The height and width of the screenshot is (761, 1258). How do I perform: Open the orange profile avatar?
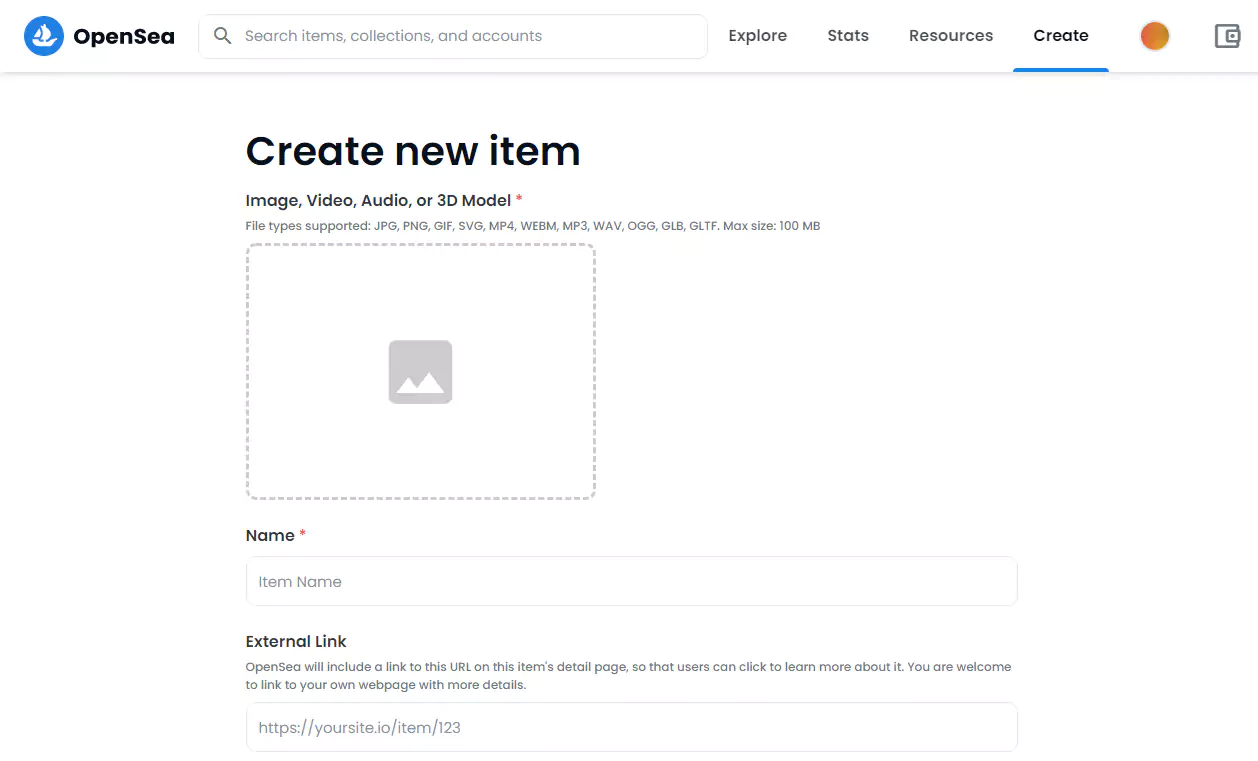1155,36
